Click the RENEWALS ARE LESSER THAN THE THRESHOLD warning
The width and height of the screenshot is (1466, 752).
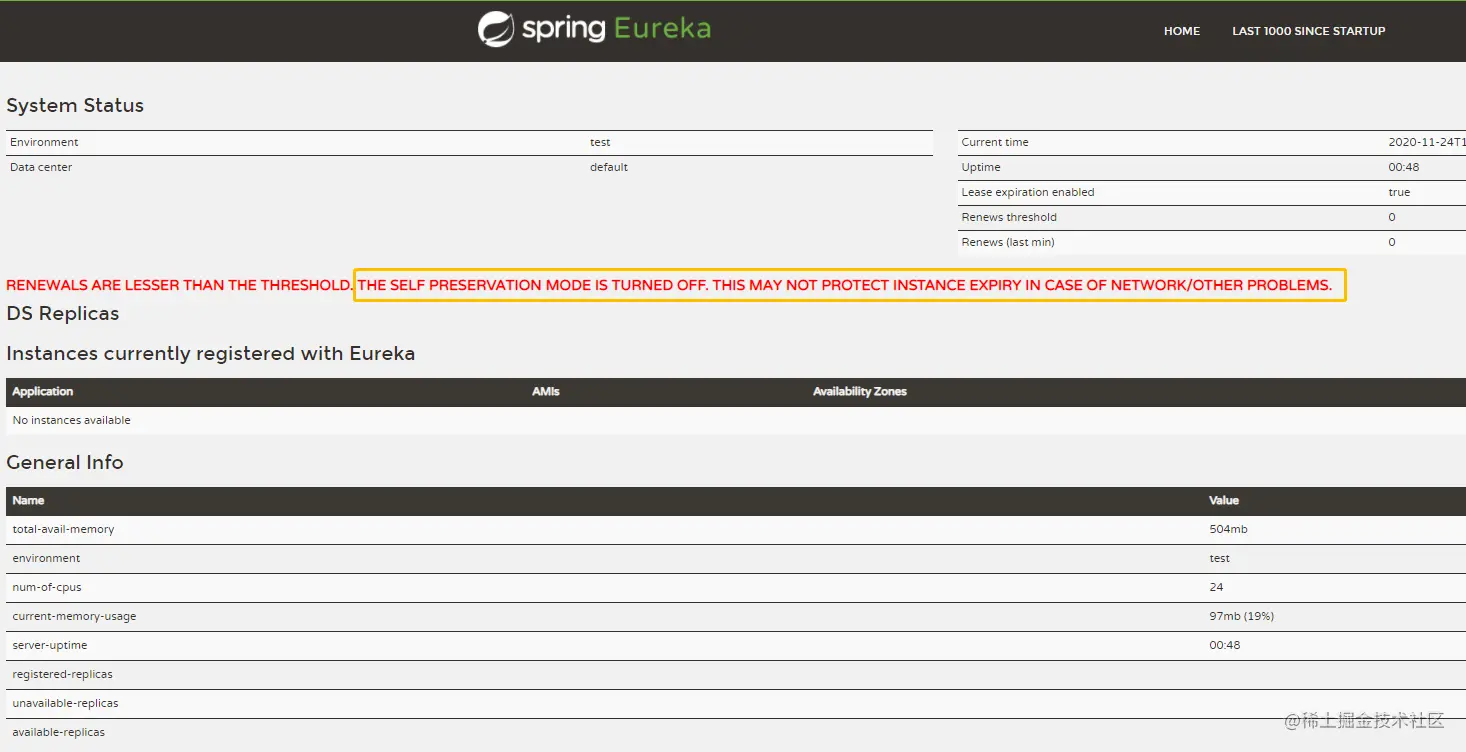pyautogui.click(x=180, y=285)
